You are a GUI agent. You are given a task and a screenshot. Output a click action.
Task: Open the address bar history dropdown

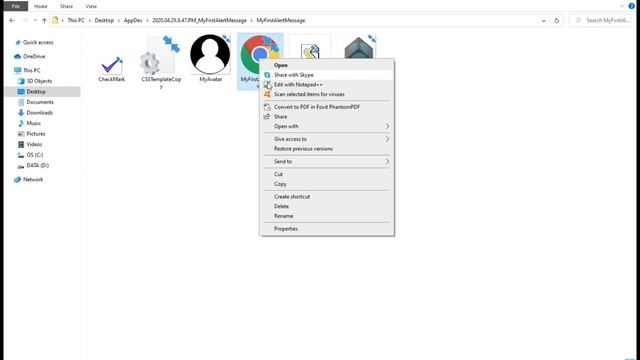[543, 20]
